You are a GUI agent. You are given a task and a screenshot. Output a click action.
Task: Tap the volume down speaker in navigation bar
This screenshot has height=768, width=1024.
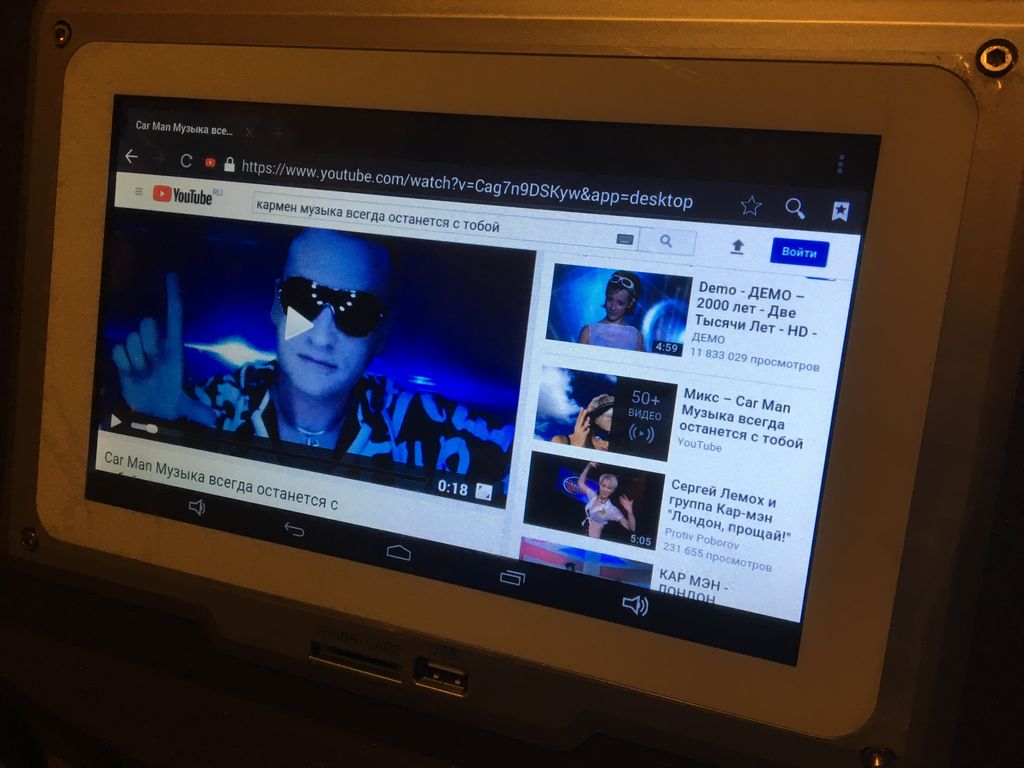click(197, 507)
